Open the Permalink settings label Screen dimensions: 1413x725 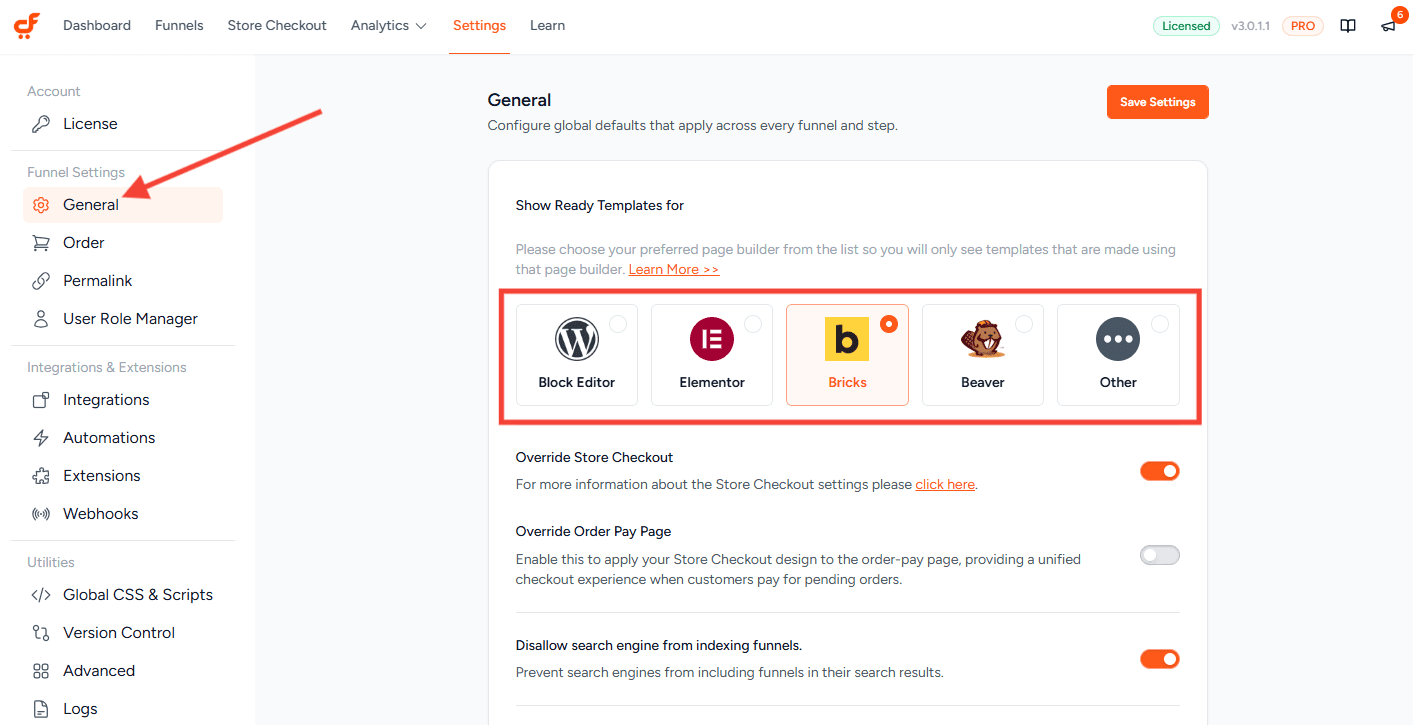(98, 281)
